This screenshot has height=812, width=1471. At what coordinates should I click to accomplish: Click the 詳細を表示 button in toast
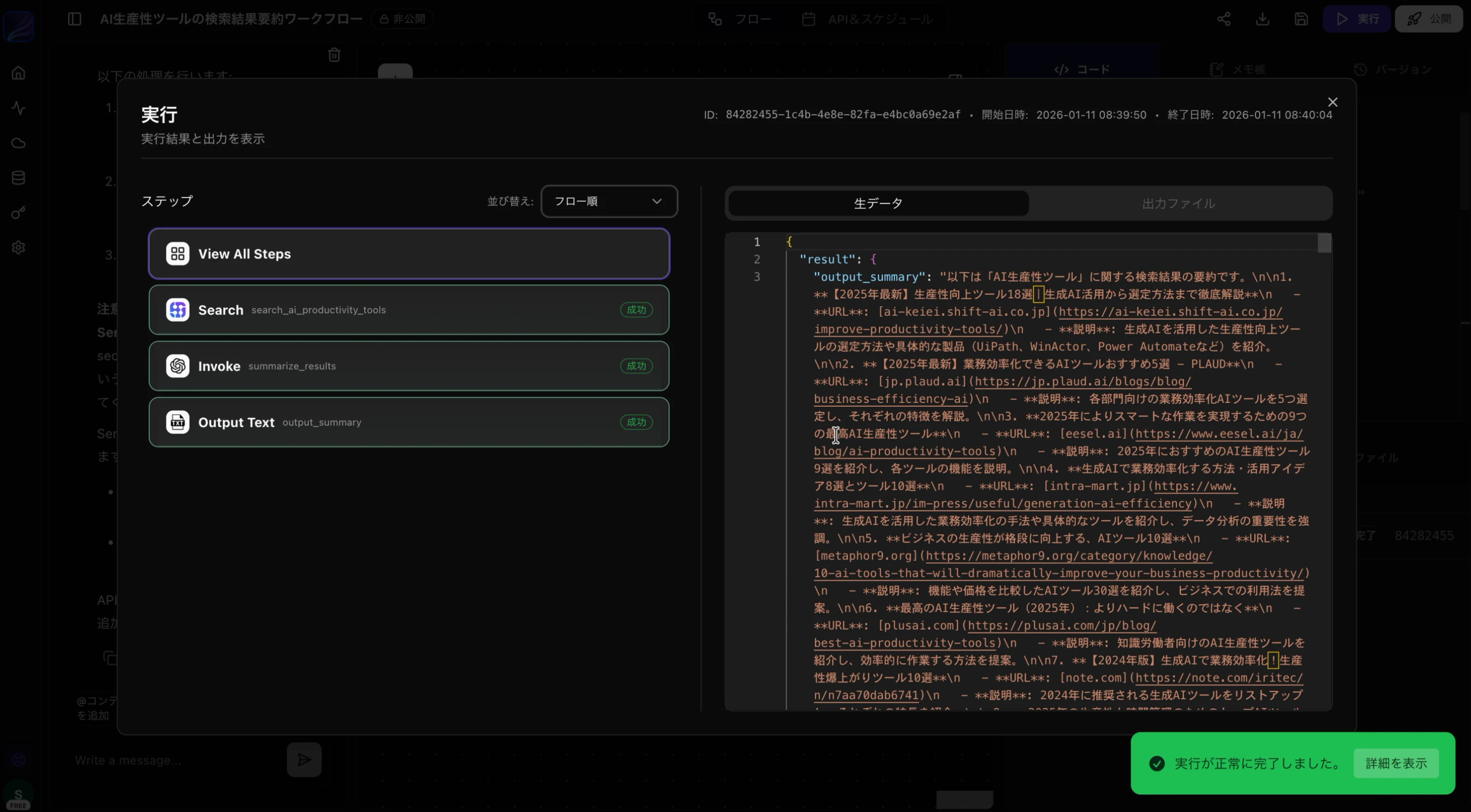(1395, 763)
